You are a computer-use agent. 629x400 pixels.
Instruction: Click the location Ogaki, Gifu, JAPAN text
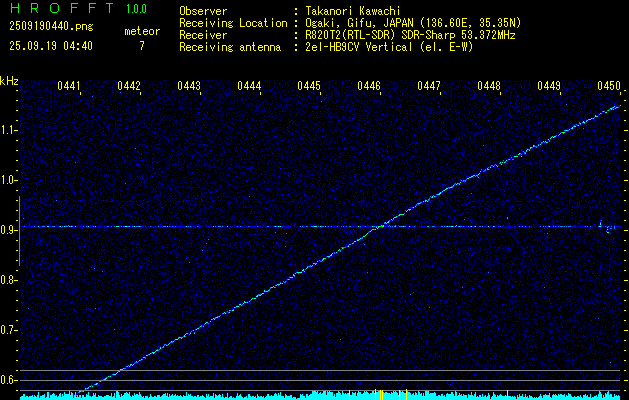412,23
